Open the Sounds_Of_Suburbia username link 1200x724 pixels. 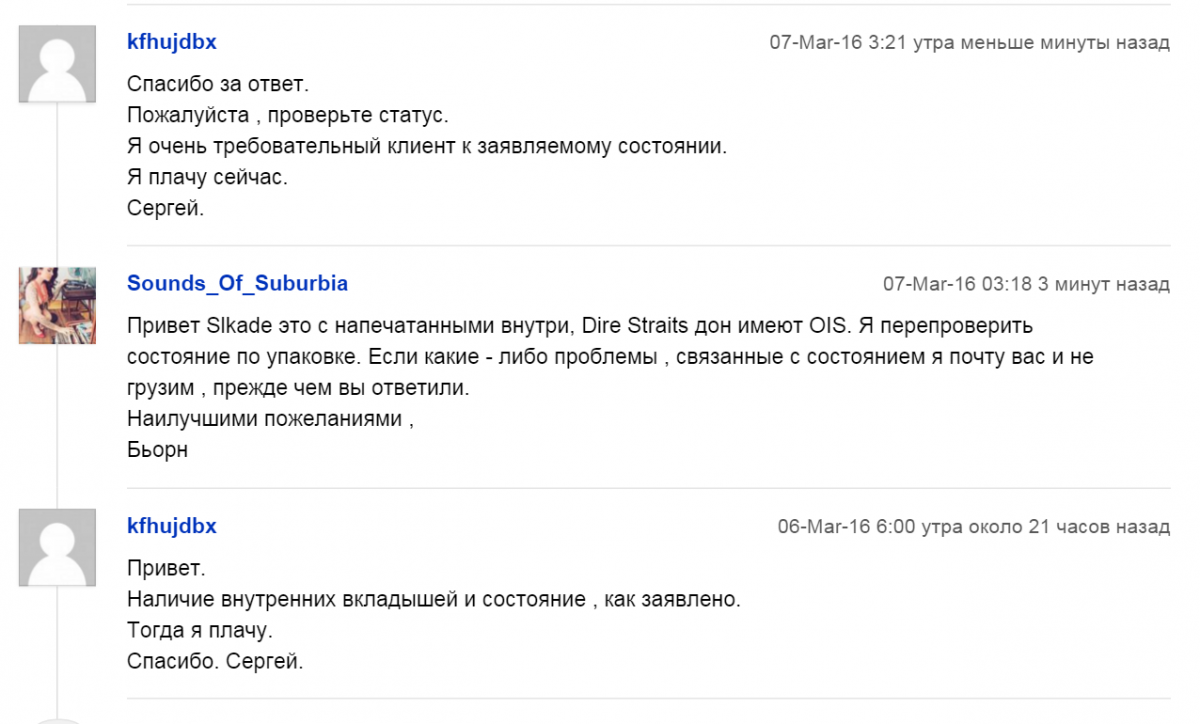coord(237,283)
